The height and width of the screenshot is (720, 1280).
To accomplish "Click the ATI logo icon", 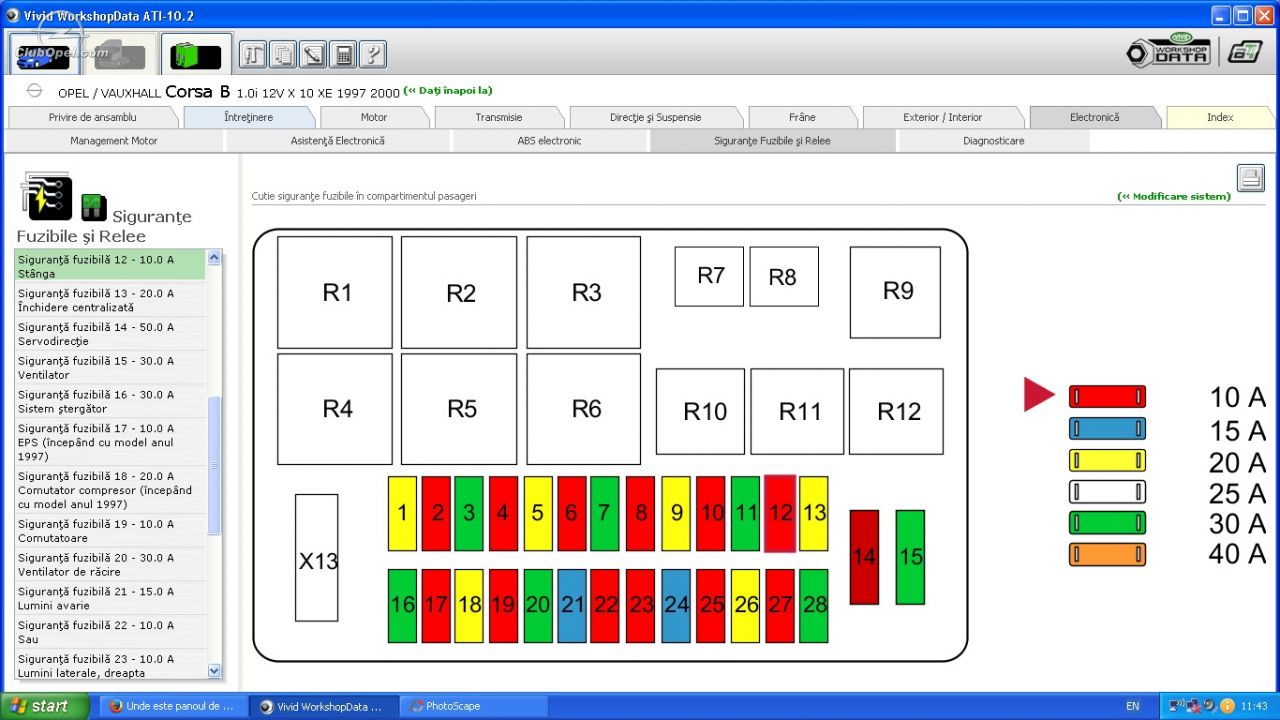I will pyautogui.click(x=1245, y=53).
